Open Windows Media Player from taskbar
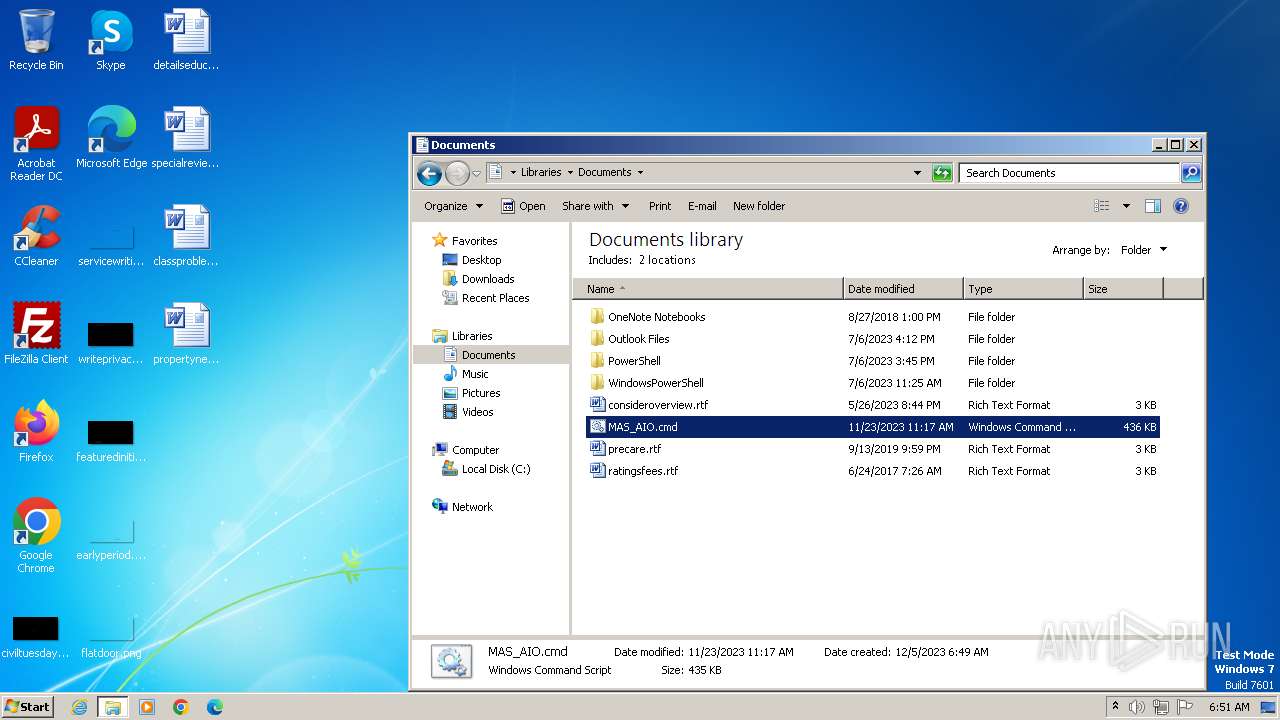Image resolution: width=1280 pixels, height=720 pixels. [147, 707]
